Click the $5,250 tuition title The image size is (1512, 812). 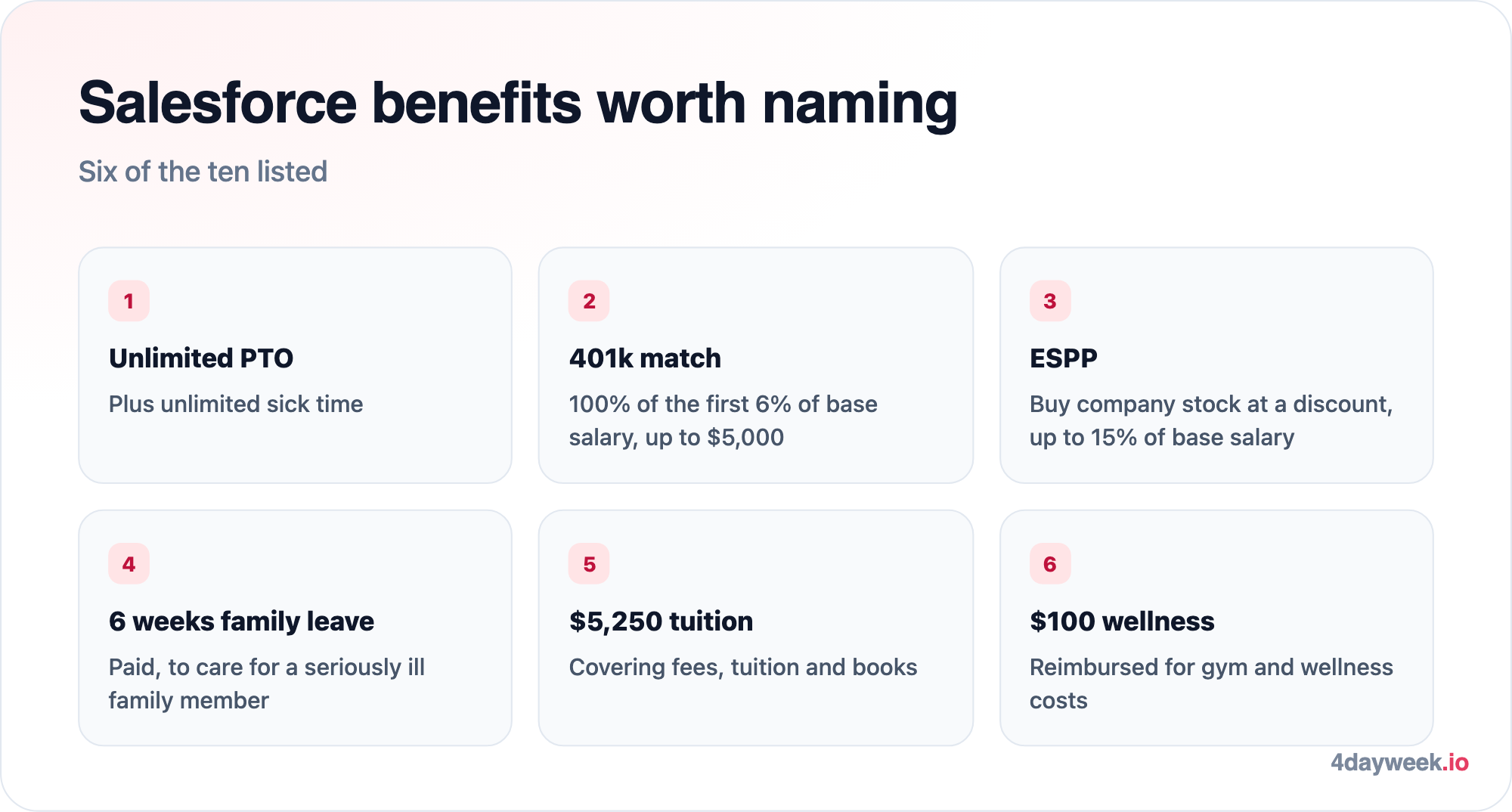661,621
